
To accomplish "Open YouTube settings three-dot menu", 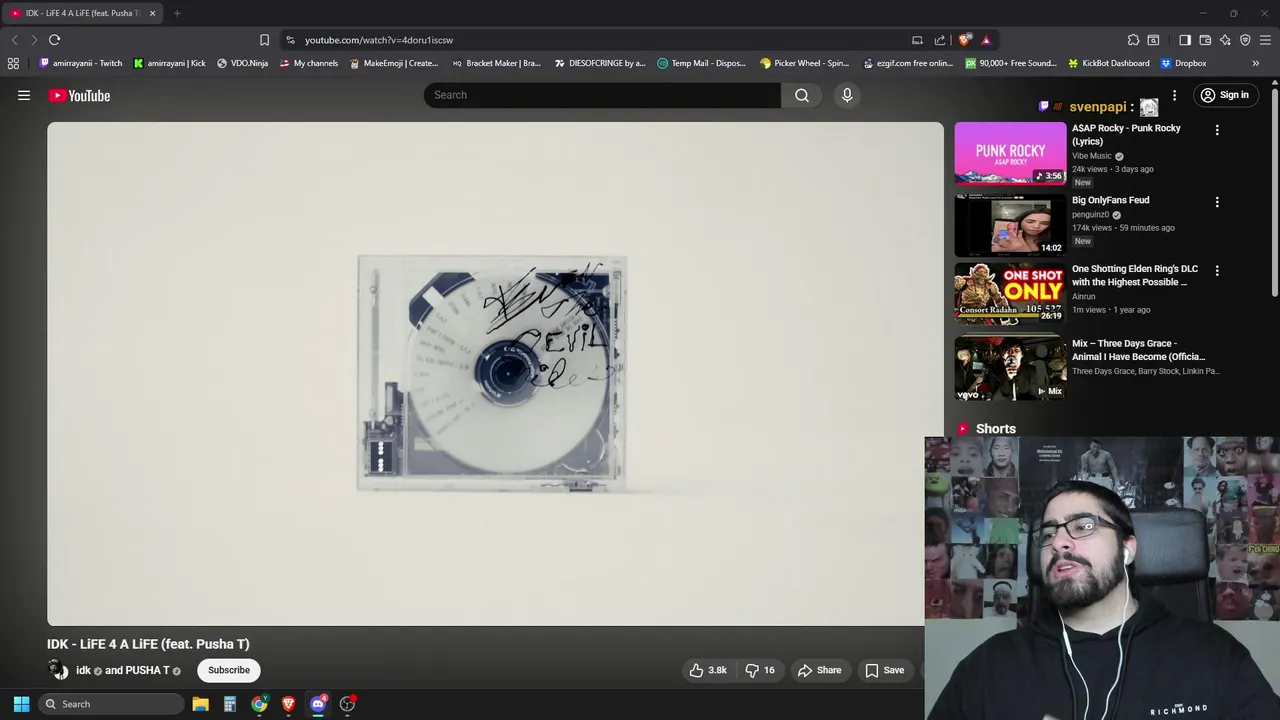I will pos(1175,95).
